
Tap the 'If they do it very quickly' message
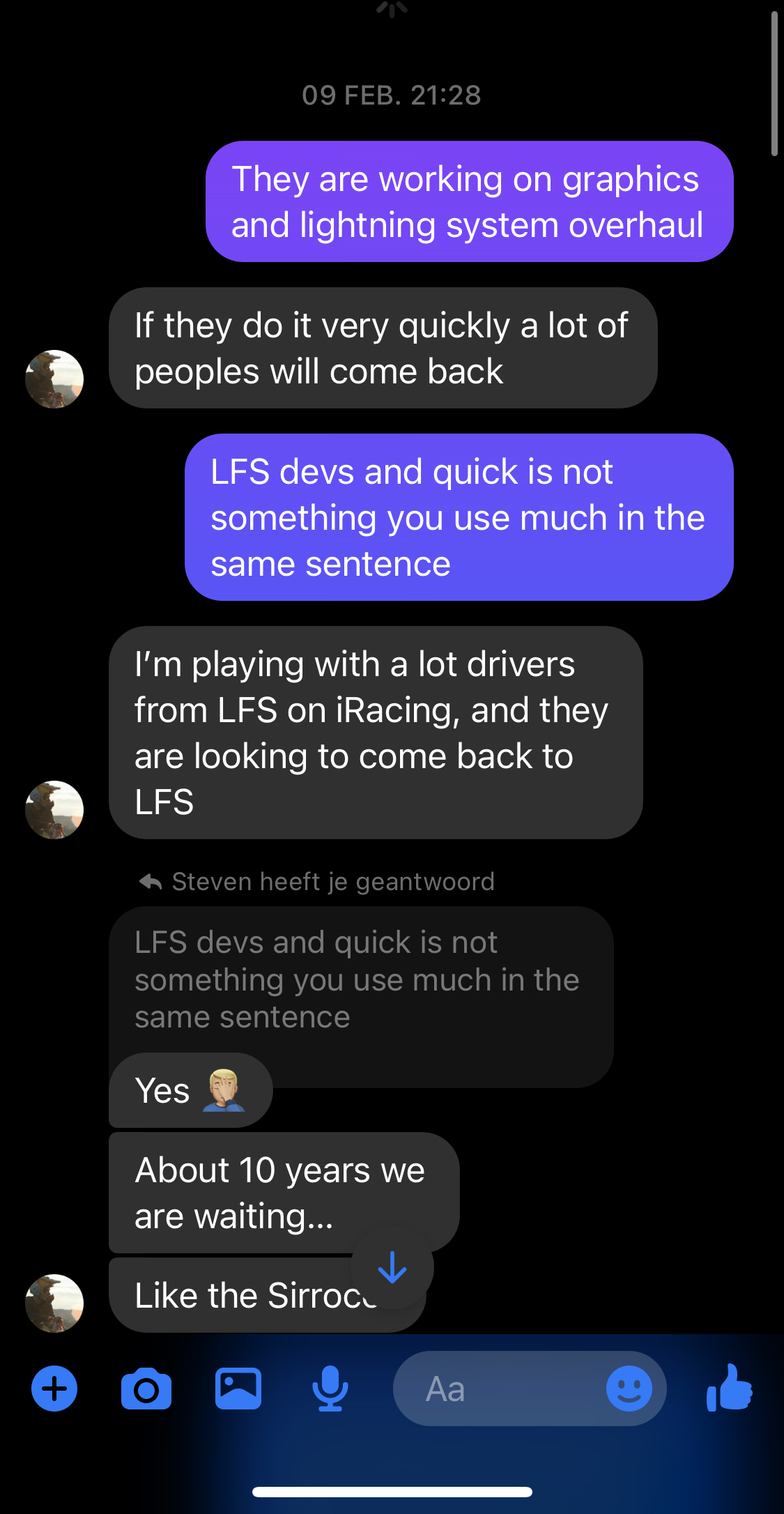[383, 348]
